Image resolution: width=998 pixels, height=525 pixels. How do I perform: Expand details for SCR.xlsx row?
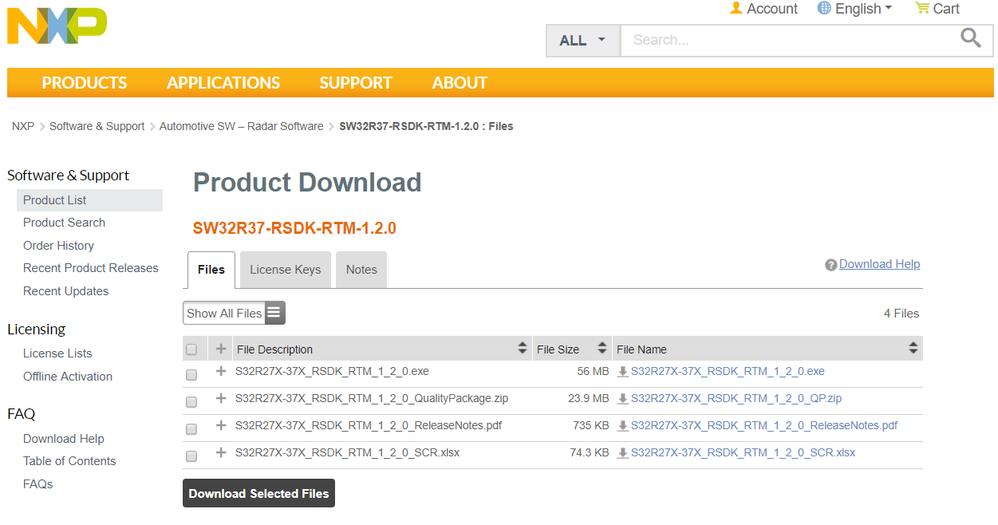[221, 452]
